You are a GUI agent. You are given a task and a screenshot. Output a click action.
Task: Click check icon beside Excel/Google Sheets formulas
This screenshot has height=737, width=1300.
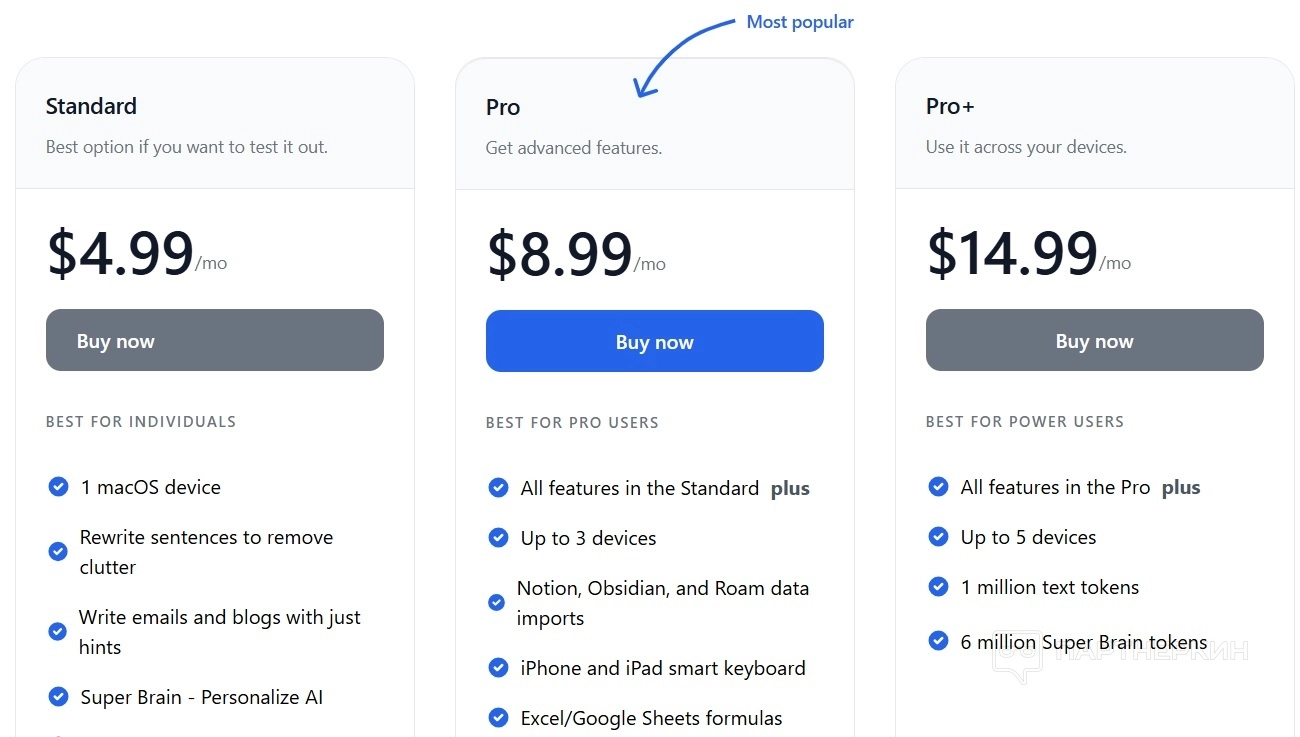tap(498, 718)
